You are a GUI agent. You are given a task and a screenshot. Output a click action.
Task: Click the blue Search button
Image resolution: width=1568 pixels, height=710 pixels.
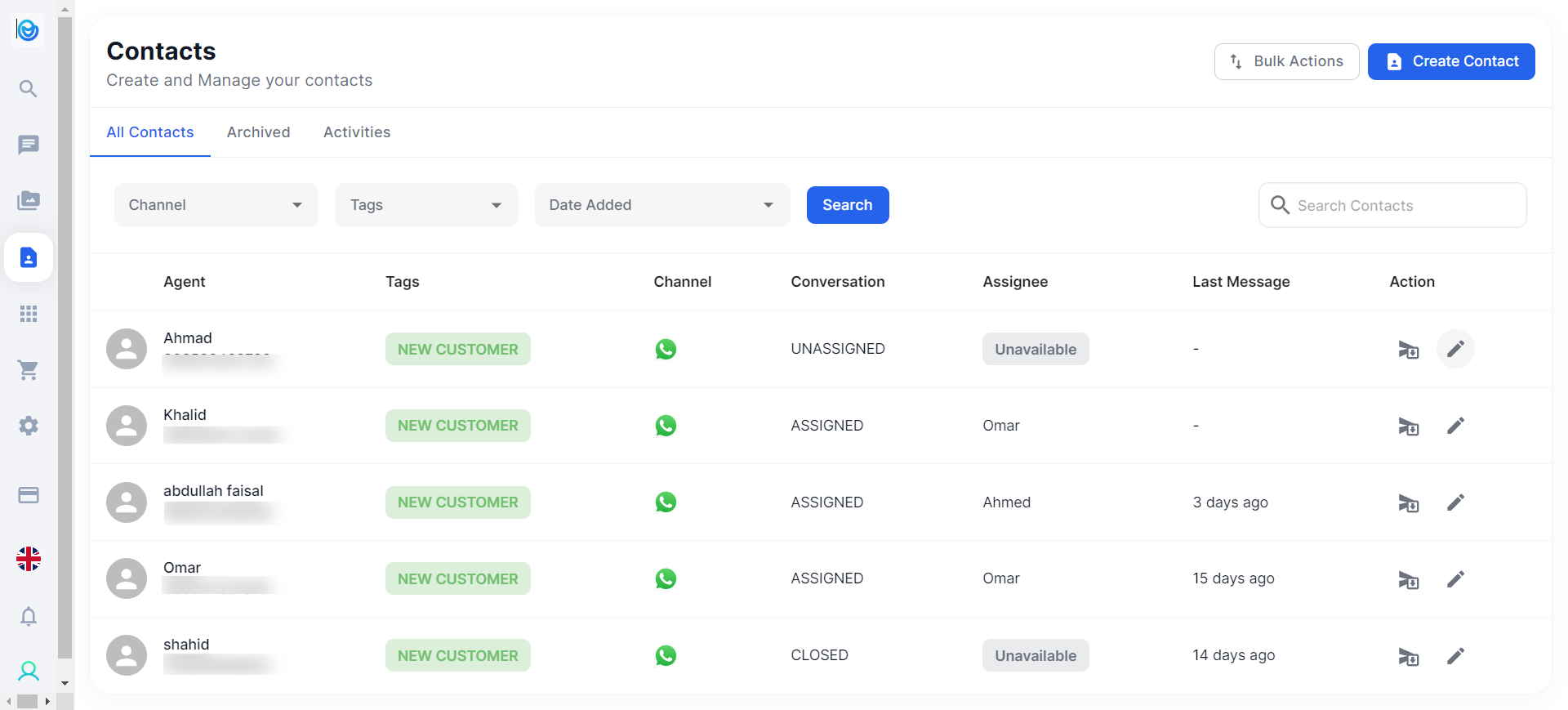[x=847, y=205]
